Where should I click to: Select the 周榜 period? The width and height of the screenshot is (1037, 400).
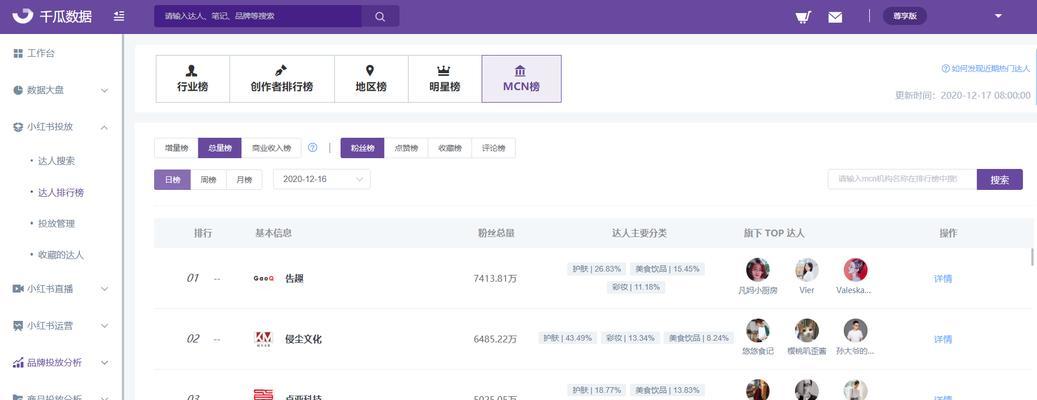point(208,180)
